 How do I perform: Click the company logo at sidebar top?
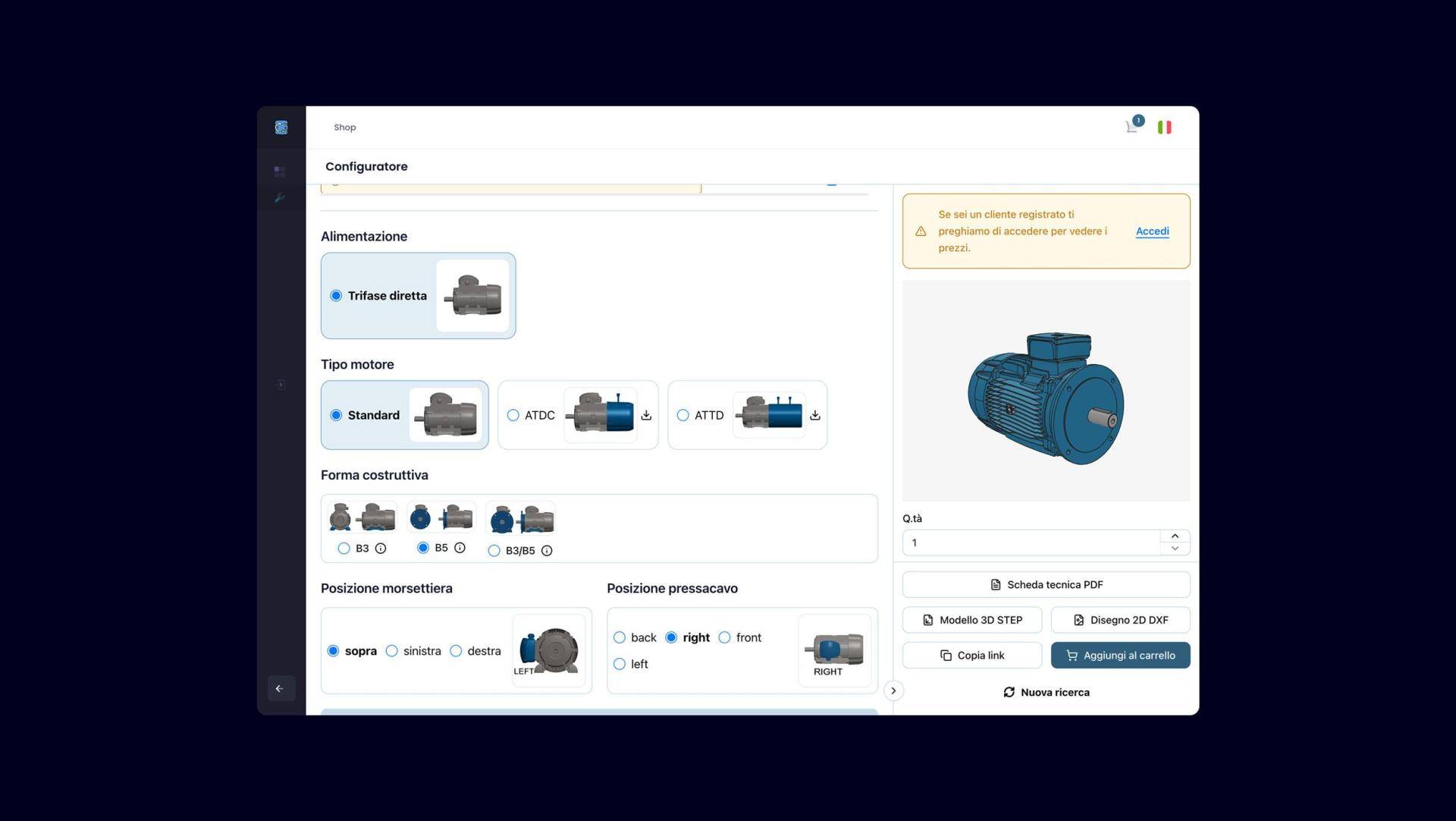coord(281,127)
